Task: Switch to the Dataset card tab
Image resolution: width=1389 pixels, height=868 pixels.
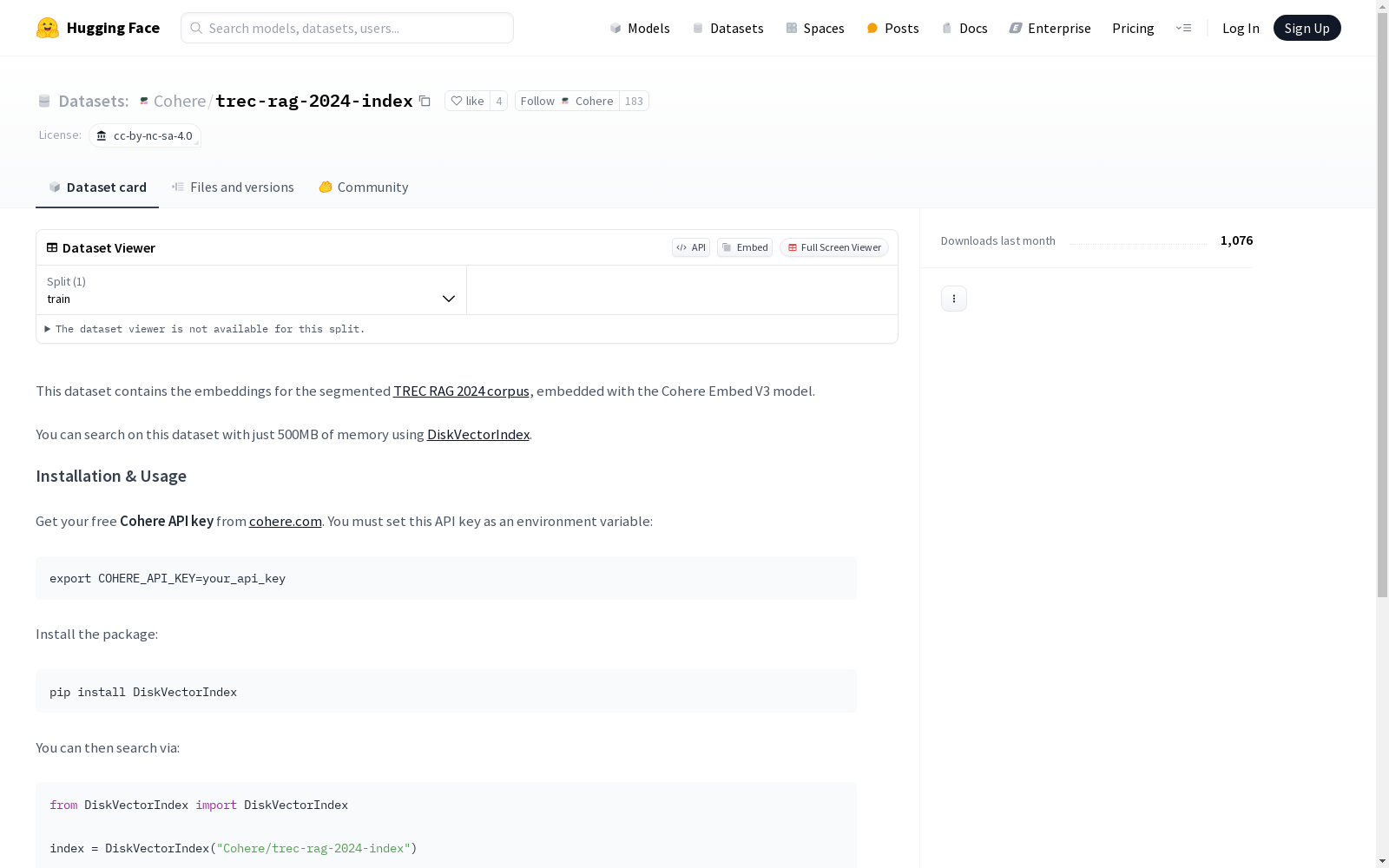Action: [97, 187]
